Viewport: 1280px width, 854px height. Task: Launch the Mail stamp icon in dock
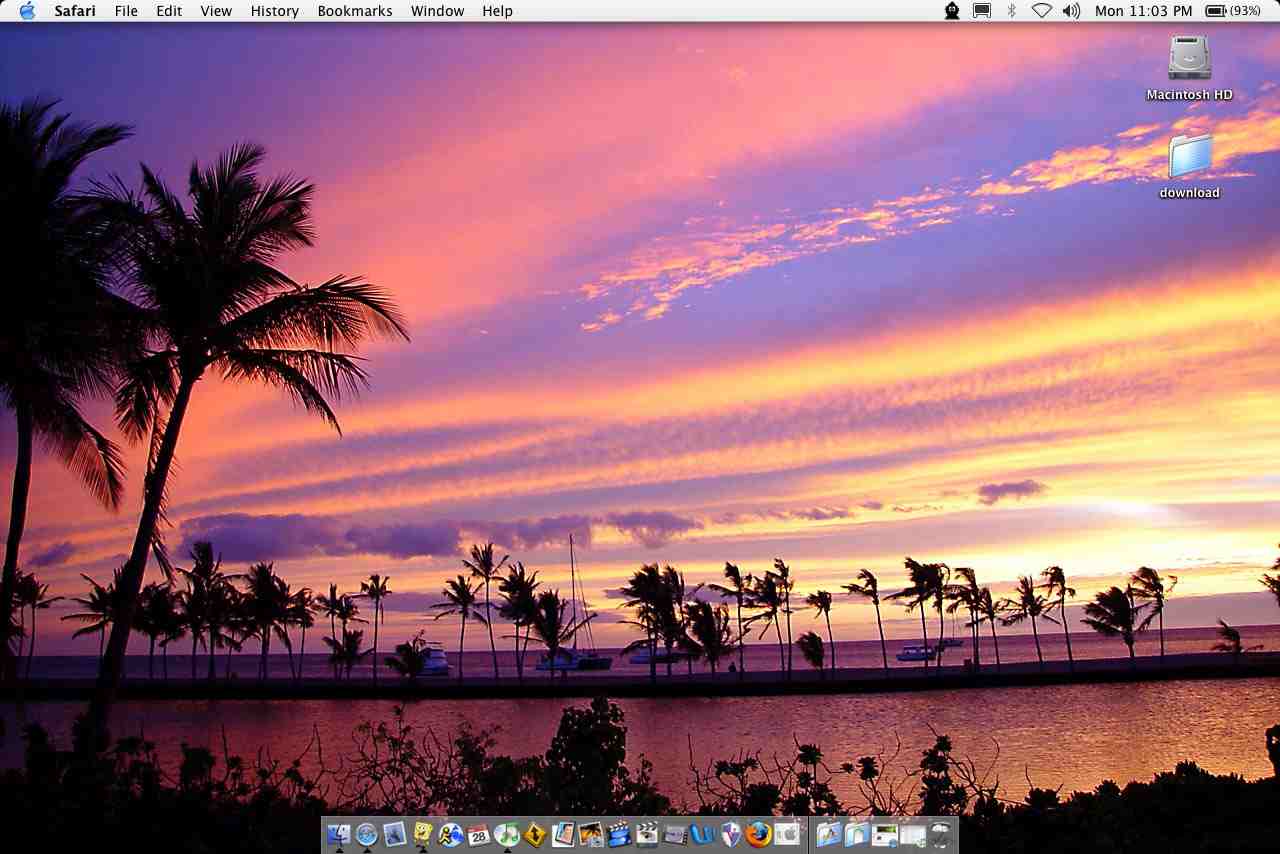pyautogui.click(x=395, y=834)
